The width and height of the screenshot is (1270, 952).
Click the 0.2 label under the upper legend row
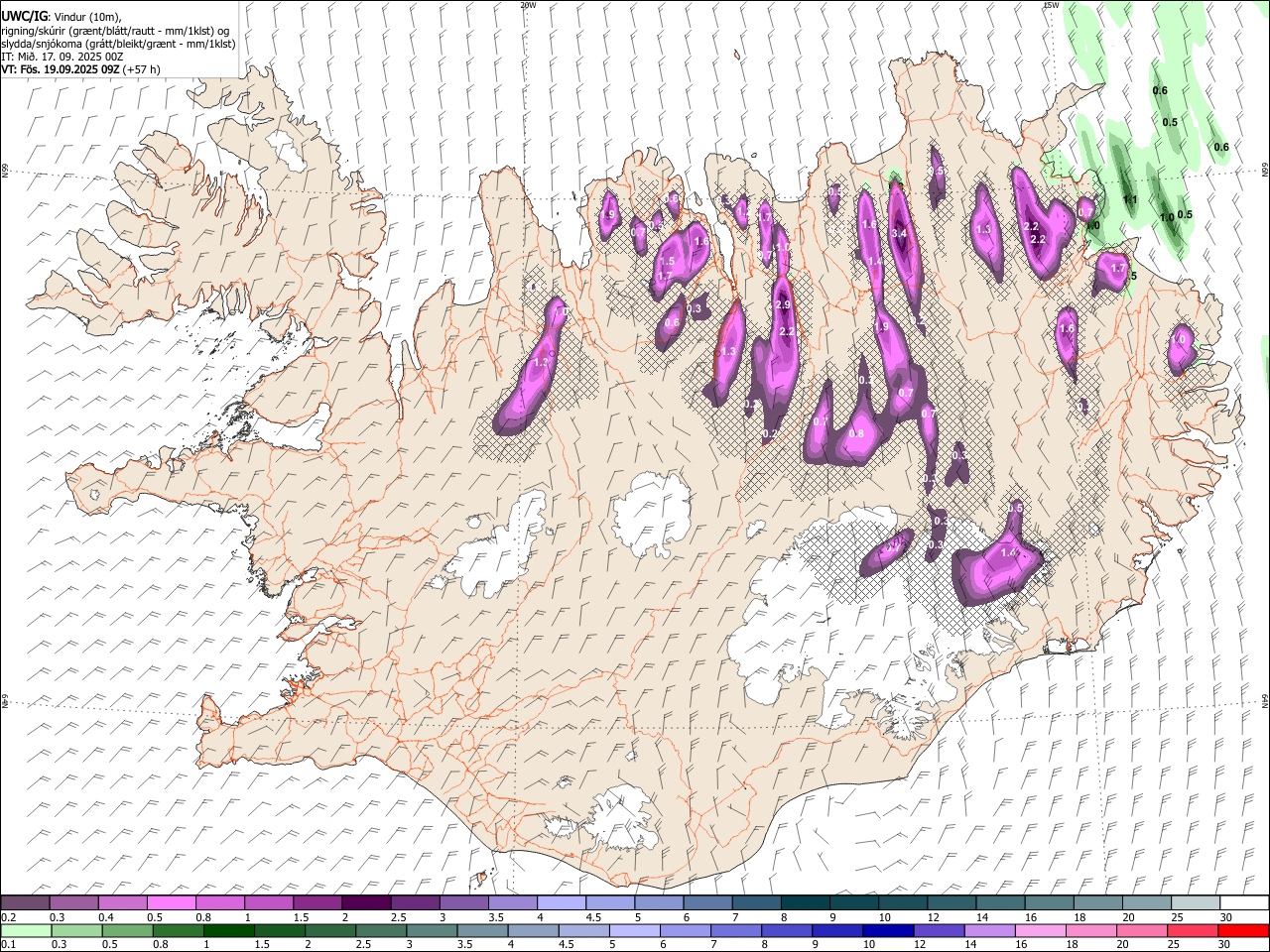8,917
